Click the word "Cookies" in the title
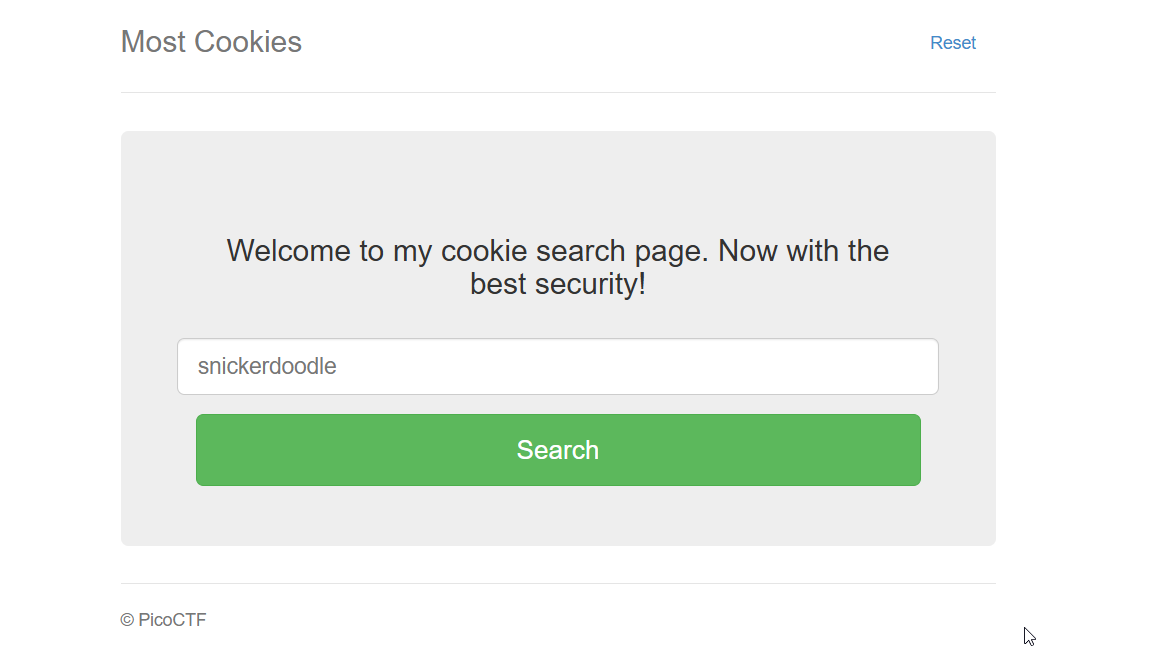The width and height of the screenshot is (1176, 650). (248, 42)
